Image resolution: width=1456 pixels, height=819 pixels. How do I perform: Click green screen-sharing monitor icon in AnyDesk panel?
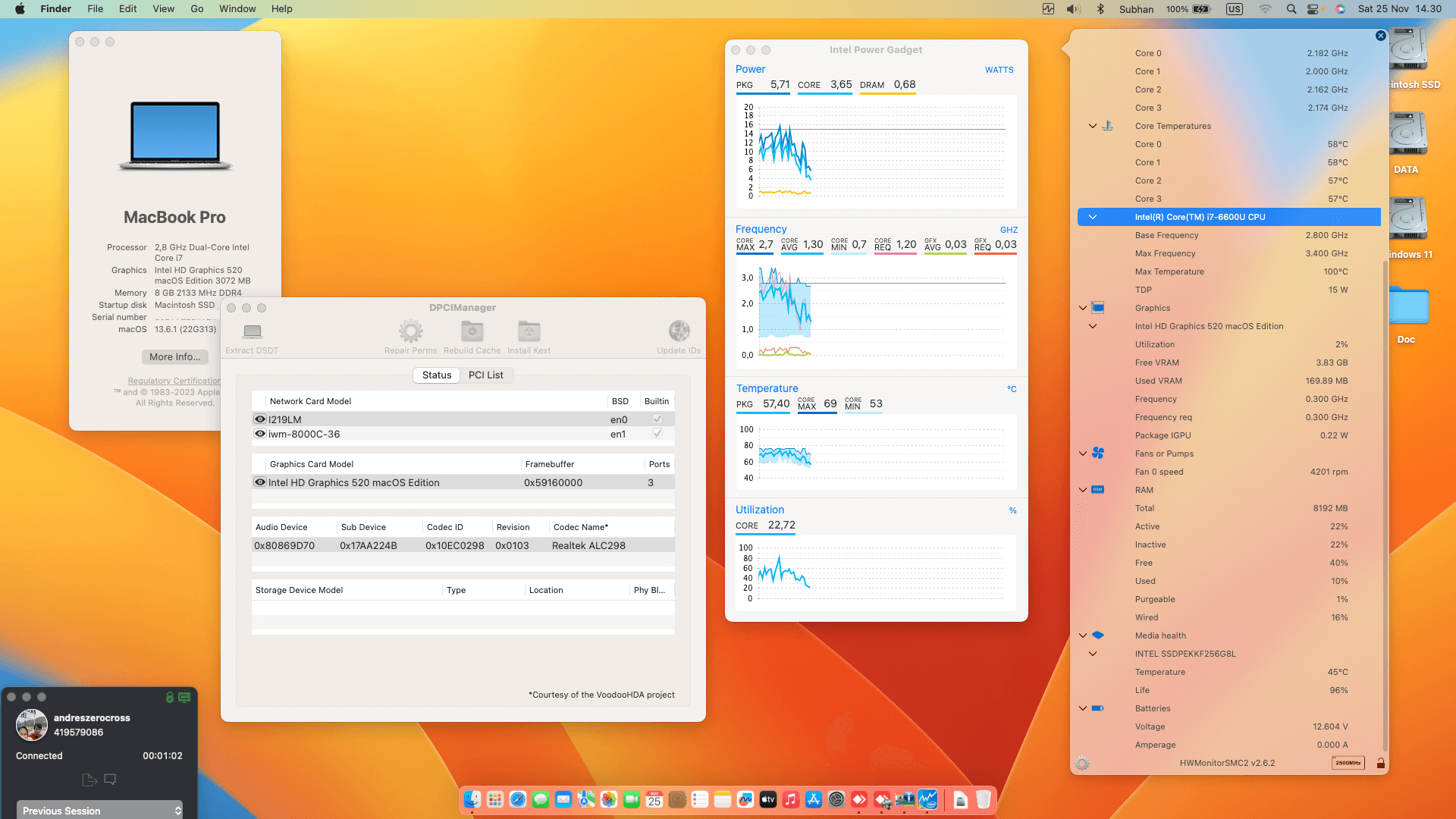tap(184, 697)
